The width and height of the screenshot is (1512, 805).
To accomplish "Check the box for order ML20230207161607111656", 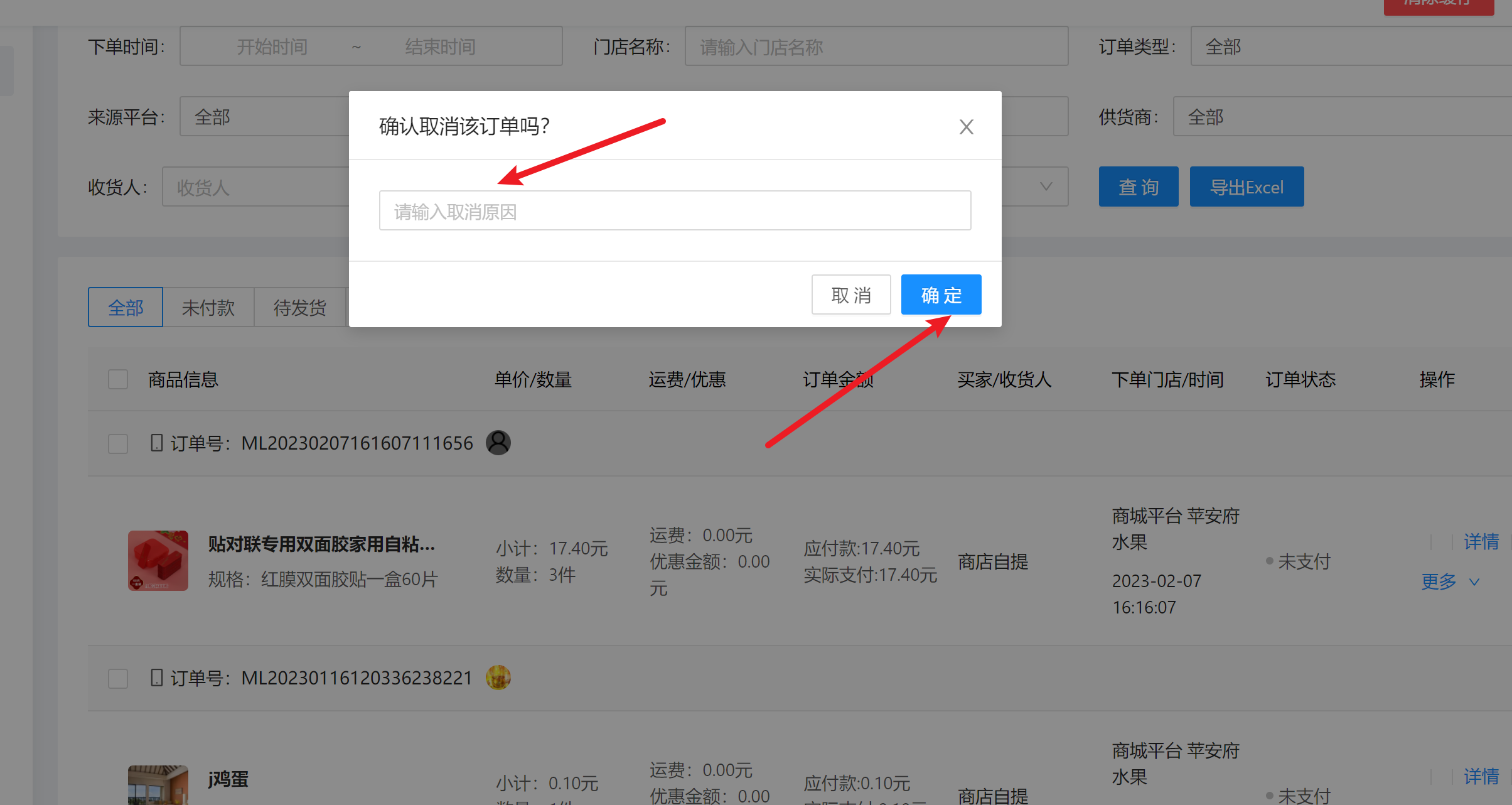I will [118, 443].
